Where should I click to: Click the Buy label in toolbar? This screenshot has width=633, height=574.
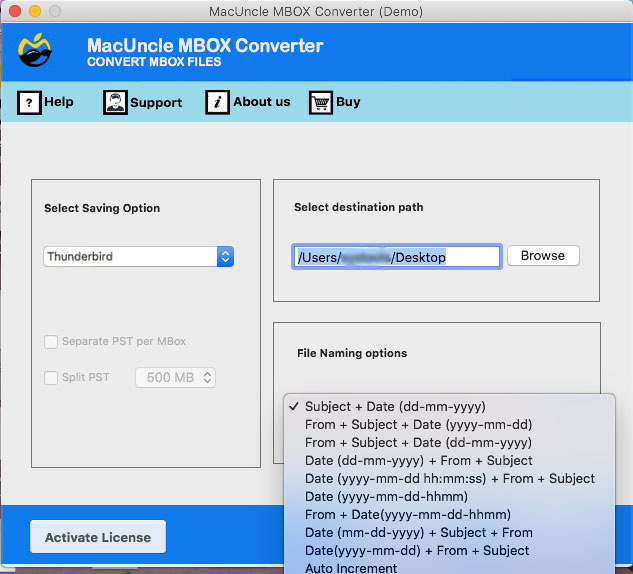coord(348,102)
